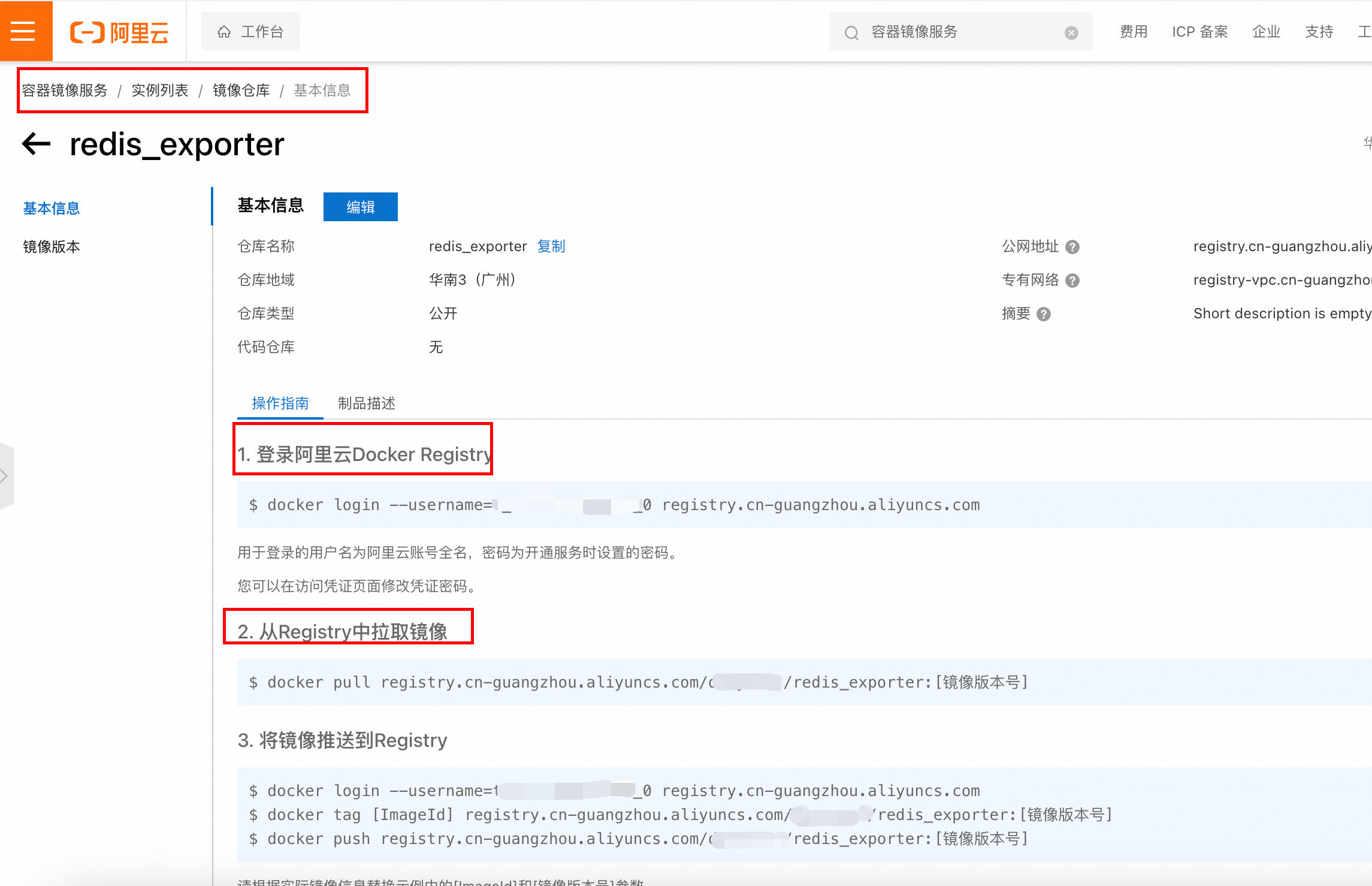
Task: Select 基本信息 in the left sidebar
Action: [x=52, y=208]
